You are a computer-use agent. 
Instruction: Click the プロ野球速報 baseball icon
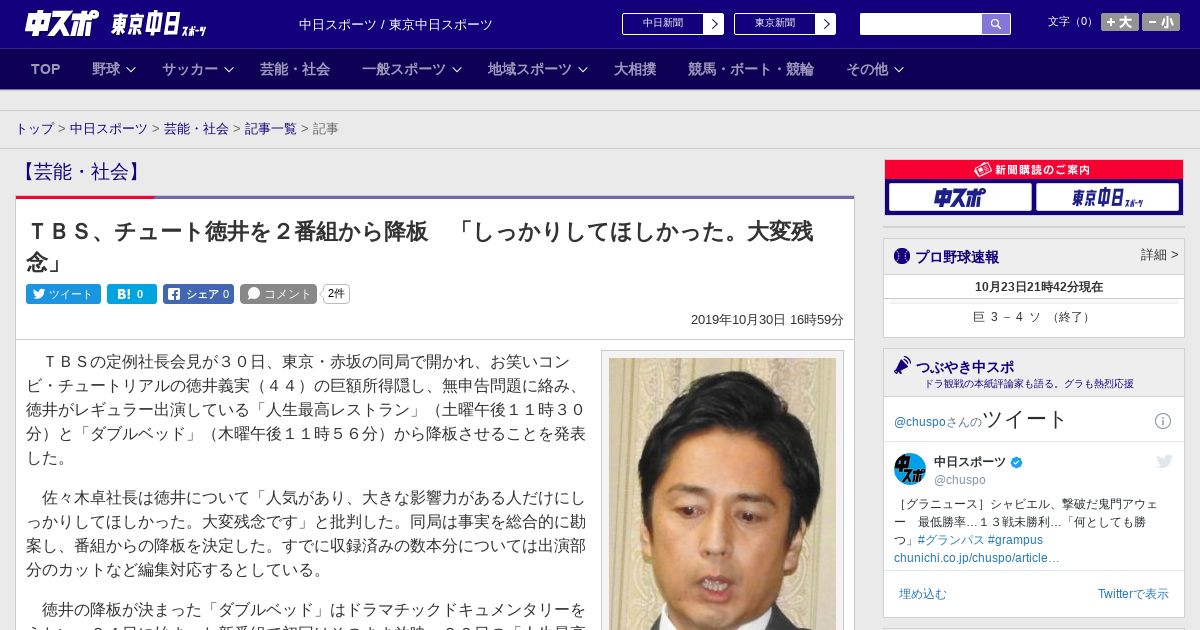[902, 256]
